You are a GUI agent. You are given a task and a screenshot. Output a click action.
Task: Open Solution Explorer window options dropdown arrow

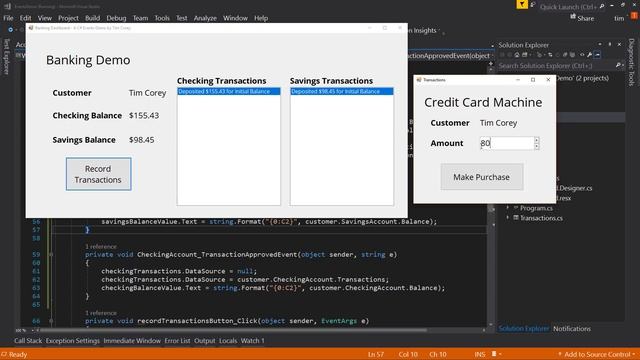[600, 44]
